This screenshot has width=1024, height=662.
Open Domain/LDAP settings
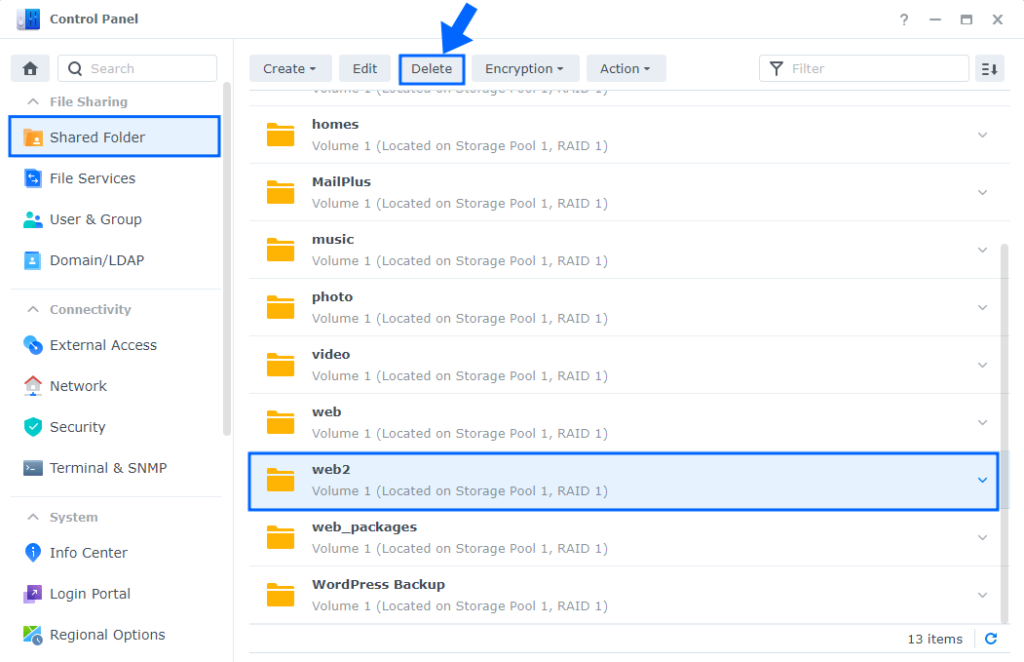96,260
